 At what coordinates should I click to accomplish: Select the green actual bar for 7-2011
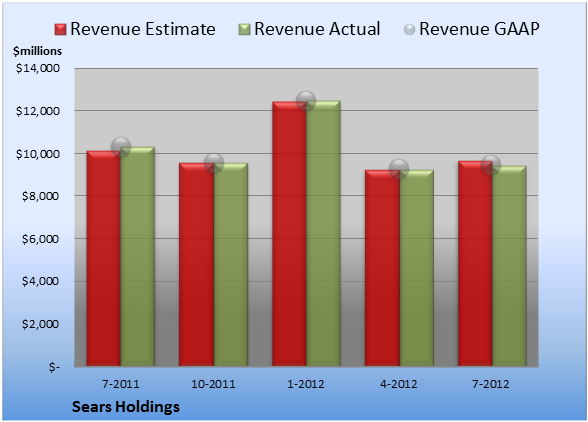pos(138,256)
